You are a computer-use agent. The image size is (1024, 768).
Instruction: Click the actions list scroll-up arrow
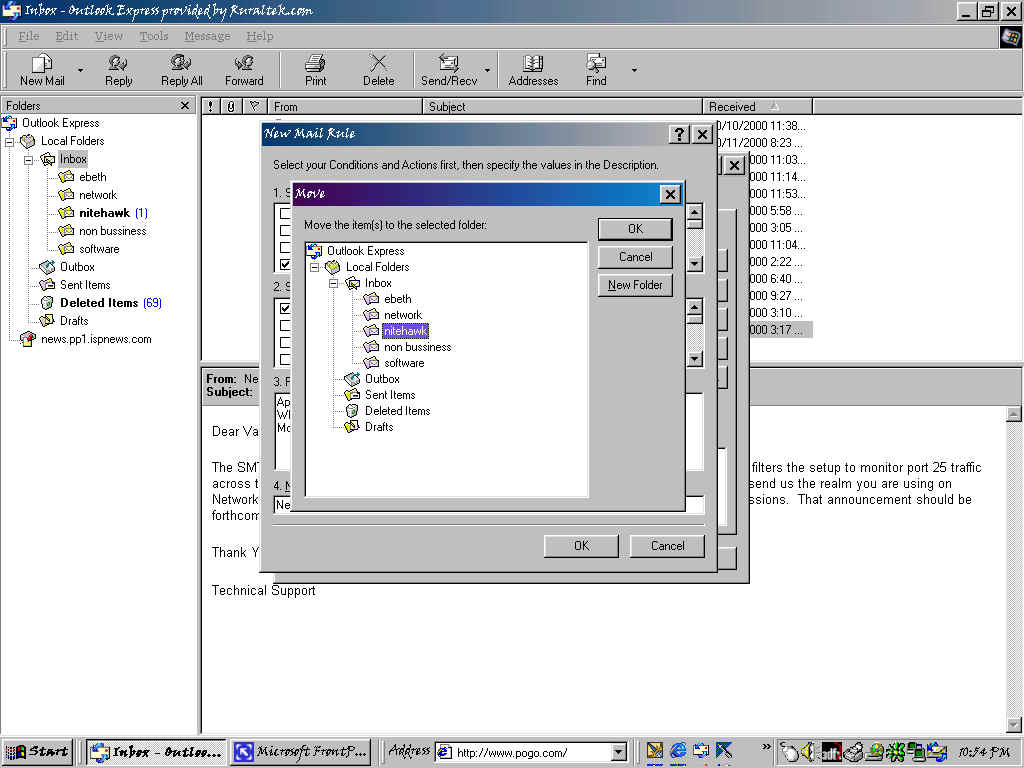694,307
